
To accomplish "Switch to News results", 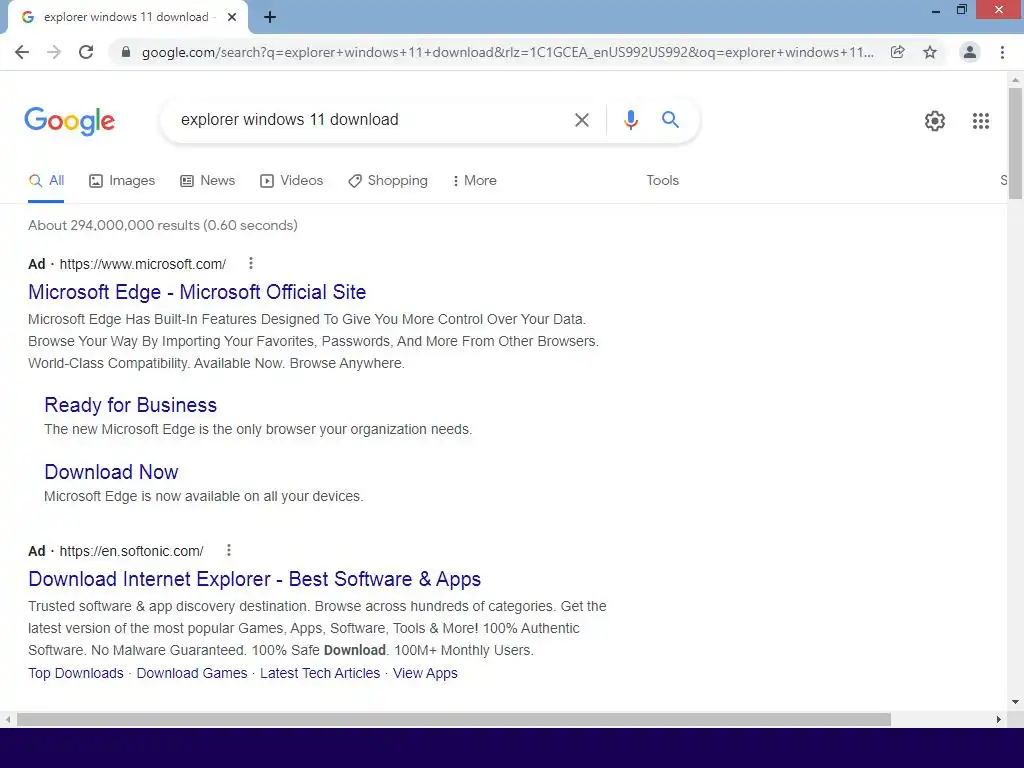I will click(x=208, y=181).
